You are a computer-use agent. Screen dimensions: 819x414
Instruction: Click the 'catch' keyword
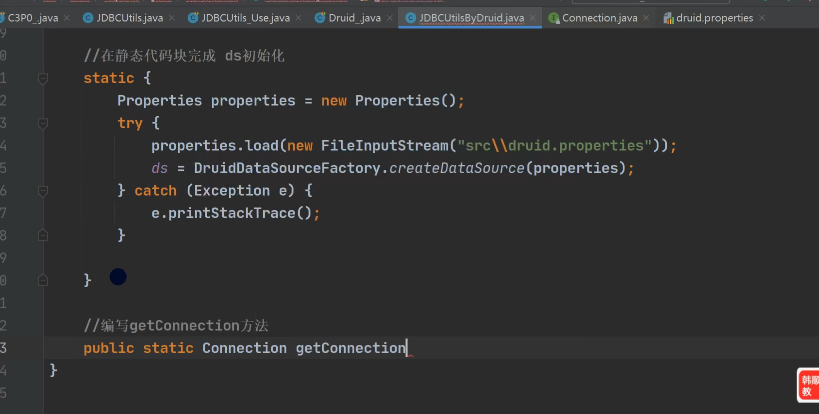(x=155, y=191)
